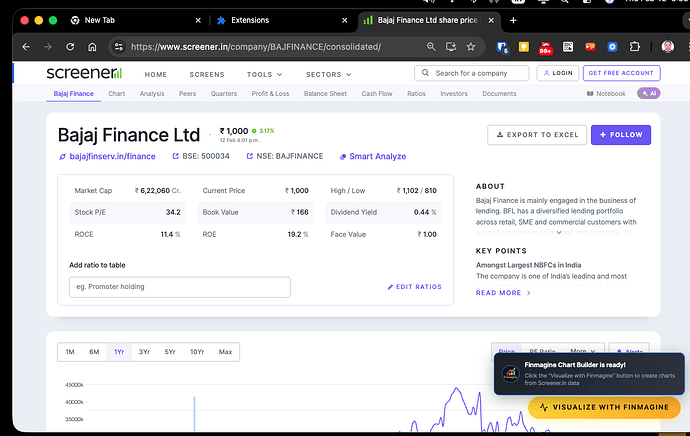Select 1Yr chart range
This screenshot has height=436, width=690.
tap(119, 352)
